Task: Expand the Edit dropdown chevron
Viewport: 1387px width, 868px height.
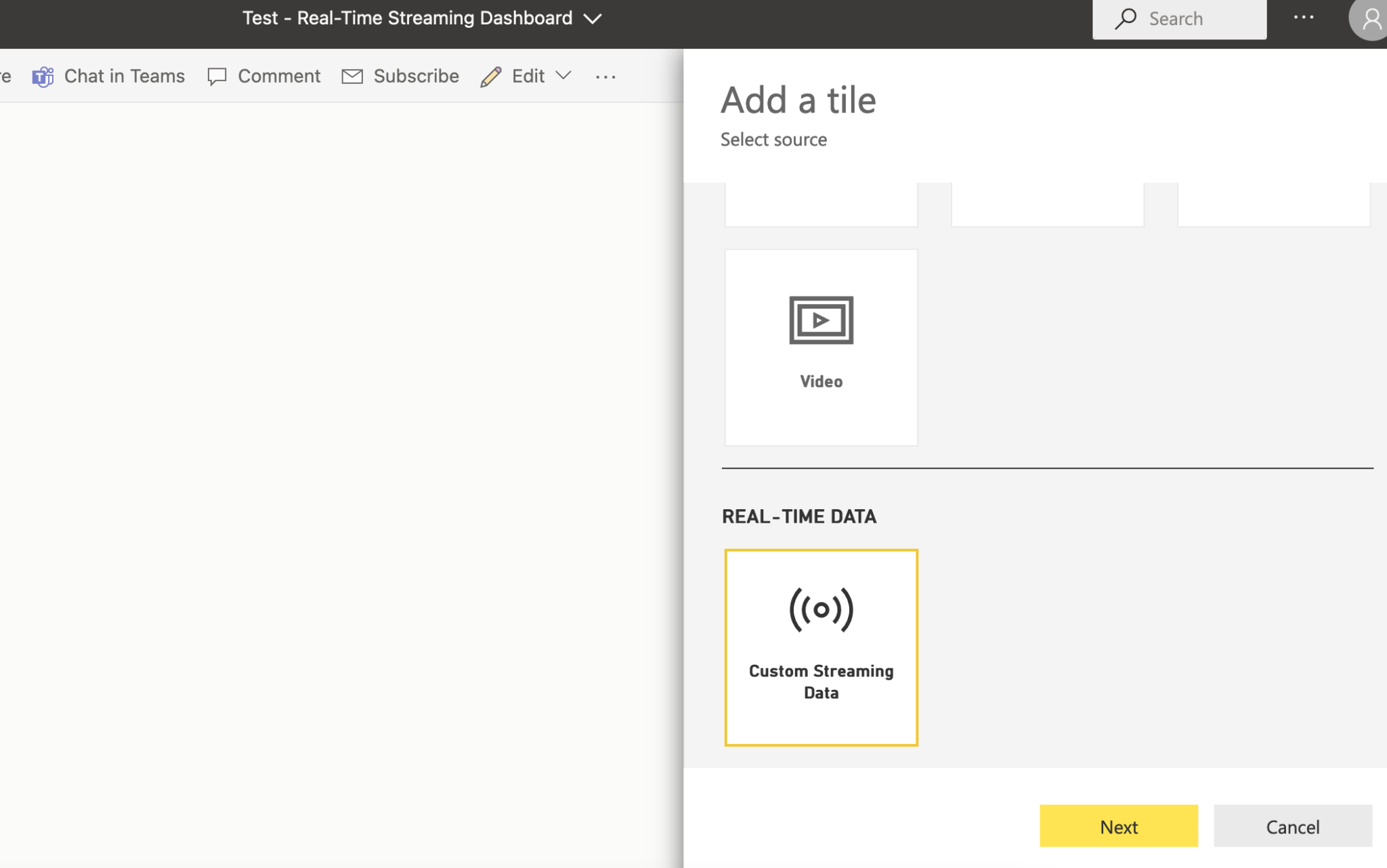Action: pos(563,77)
